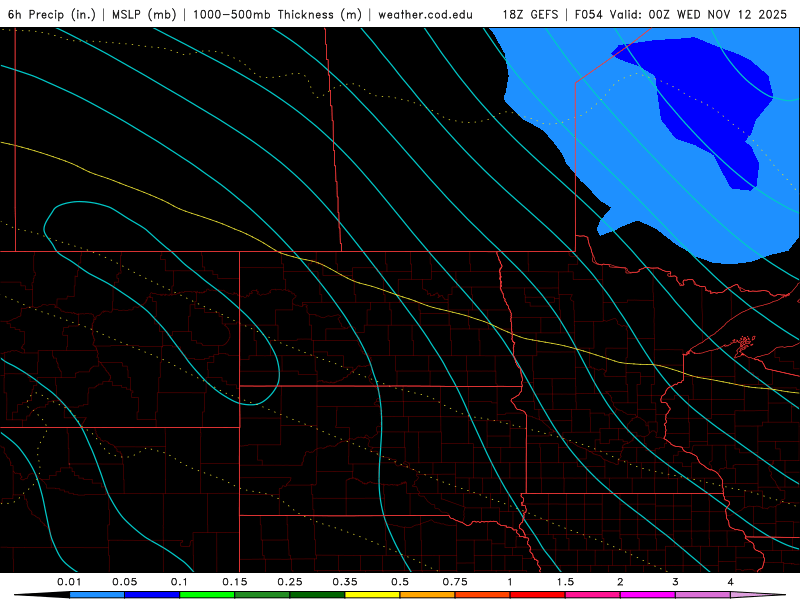Image resolution: width=800 pixels, height=600 pixels.
Task: Click the 0.25 legend value
Action: 290,582
